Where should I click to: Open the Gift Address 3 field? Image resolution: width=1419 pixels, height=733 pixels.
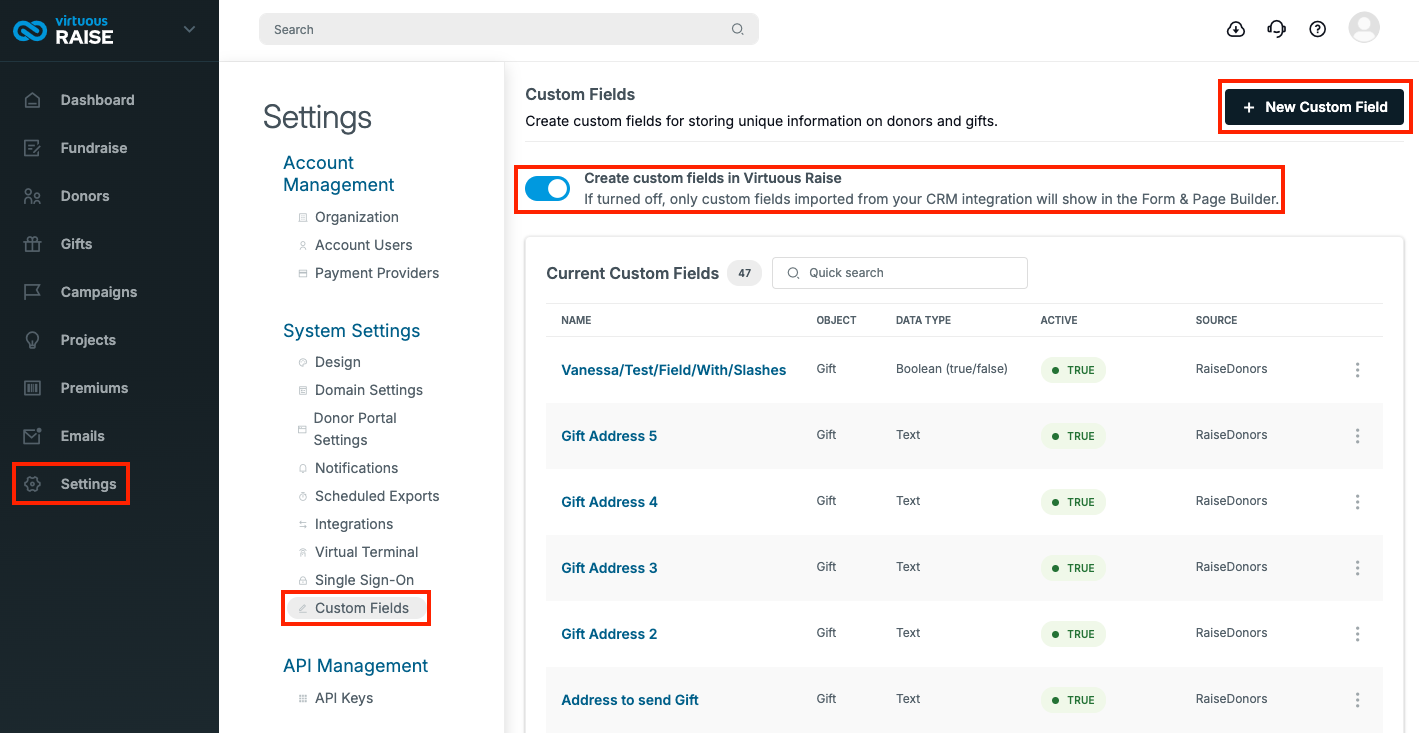609,568
